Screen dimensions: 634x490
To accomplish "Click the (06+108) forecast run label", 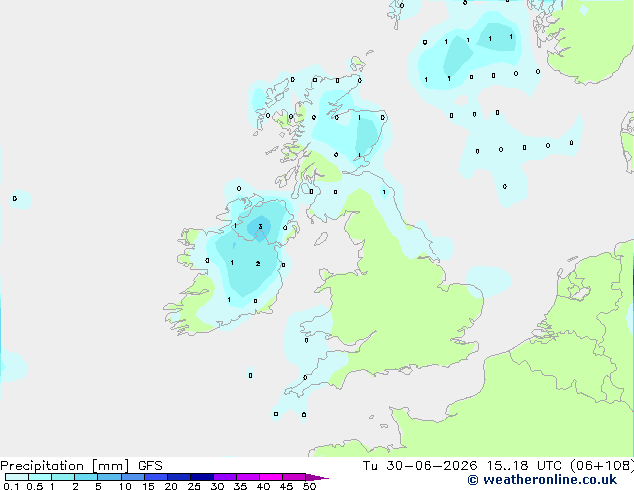I will pos(602,466).
